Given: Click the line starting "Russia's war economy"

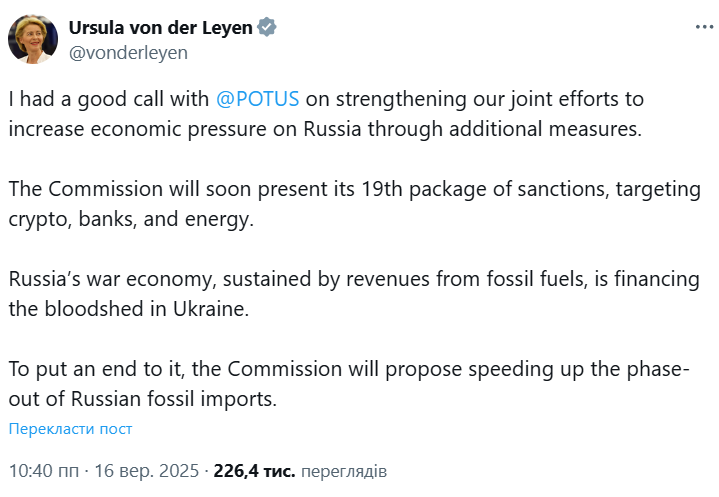Looking at the screenshot, I should pyautogui.click(x=343, y=279).
